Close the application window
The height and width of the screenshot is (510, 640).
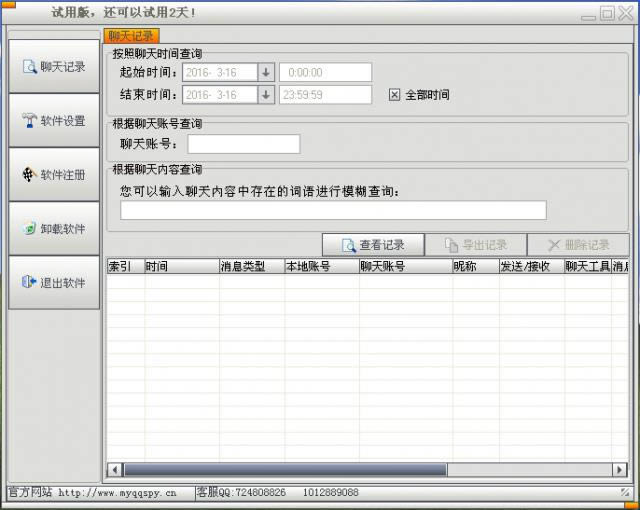click(626, 13)
